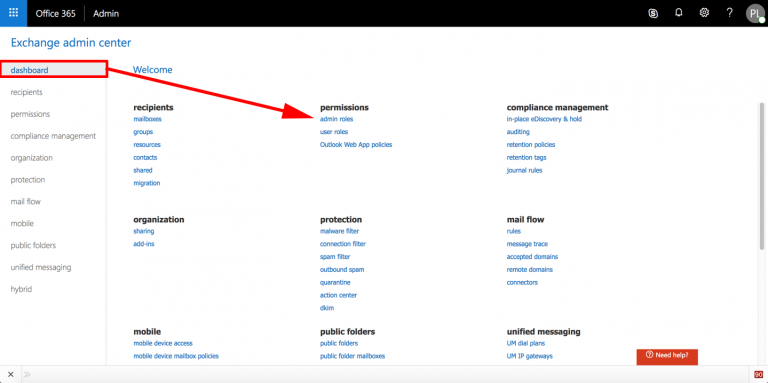Click the Need help? button
This screenshot has width=768, height=383.
667,356
